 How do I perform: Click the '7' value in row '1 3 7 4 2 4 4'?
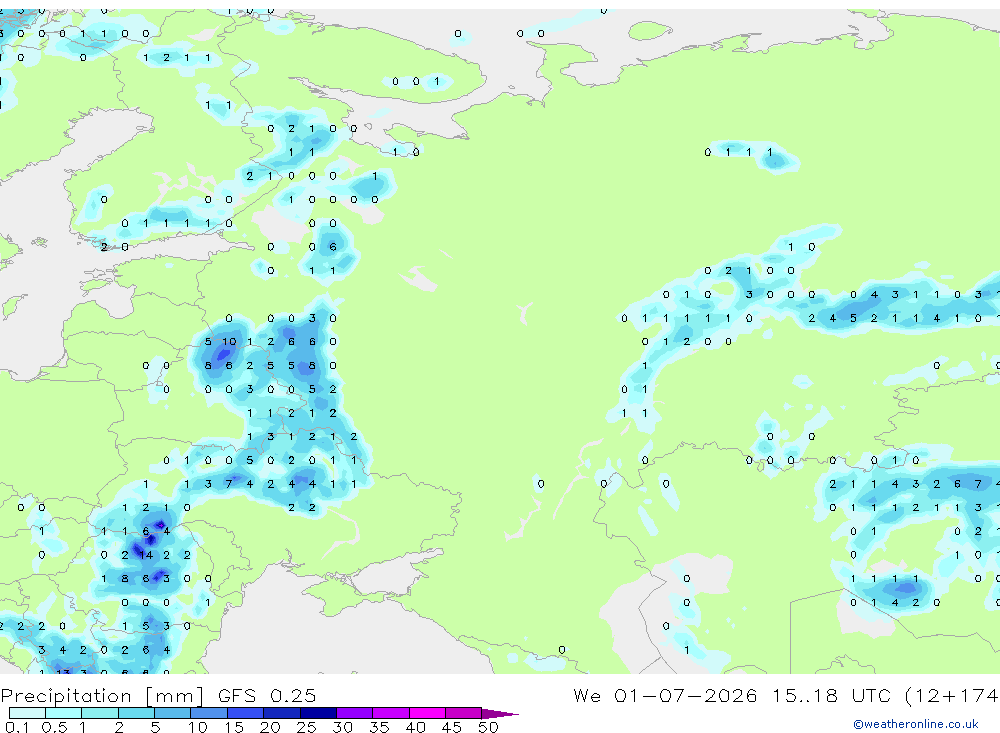click(229, 484)
